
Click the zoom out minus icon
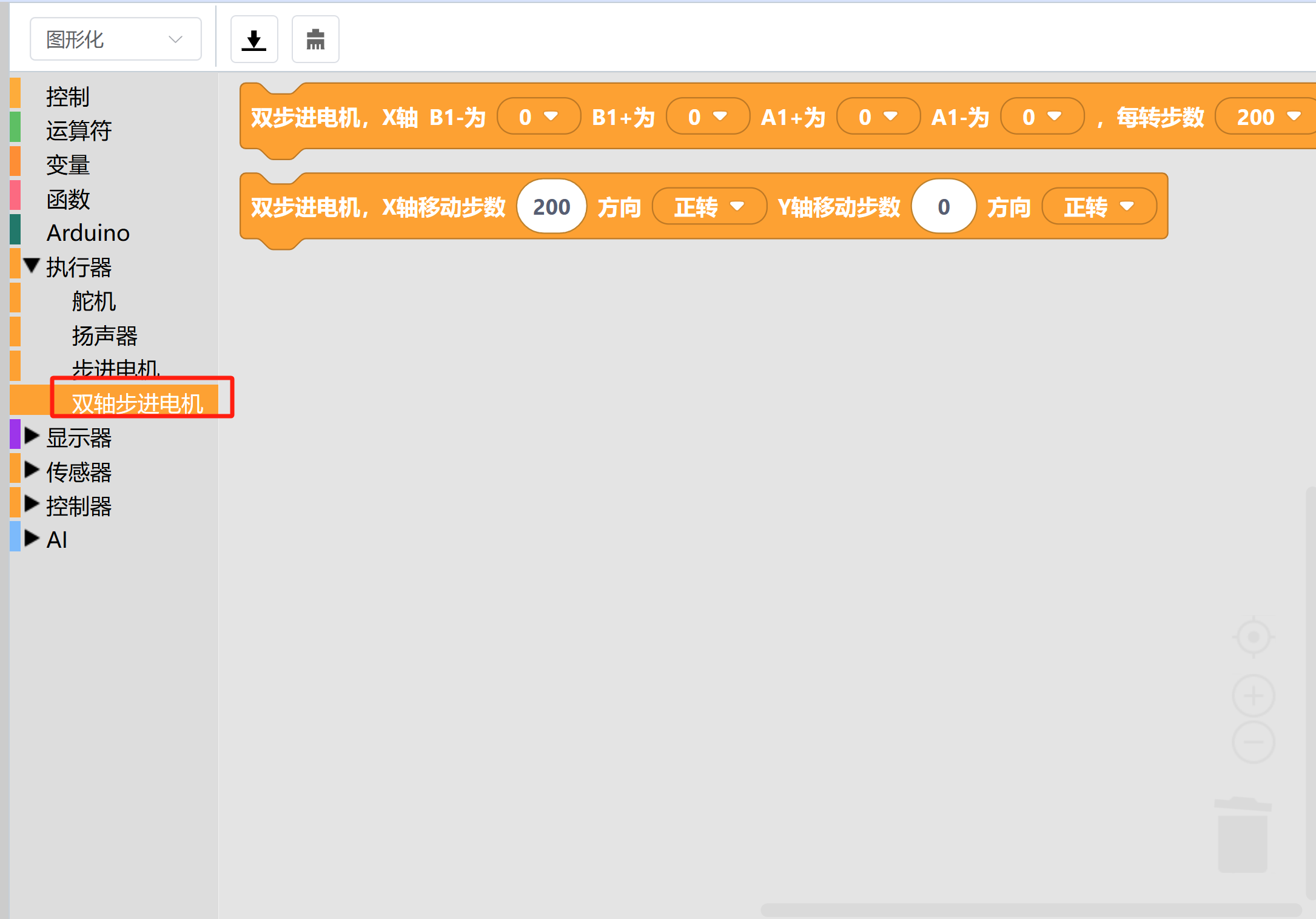[1253, 742]
